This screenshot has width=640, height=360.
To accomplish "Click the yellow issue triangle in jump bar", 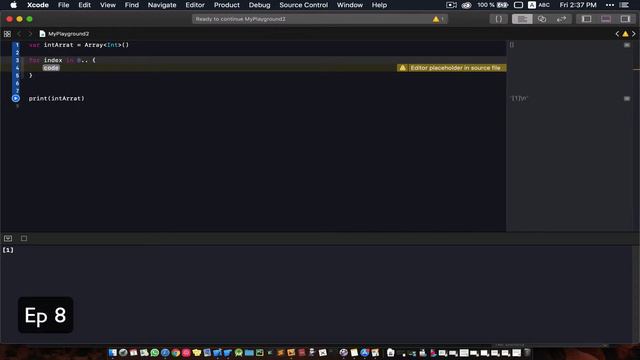I will coord(625,34).
